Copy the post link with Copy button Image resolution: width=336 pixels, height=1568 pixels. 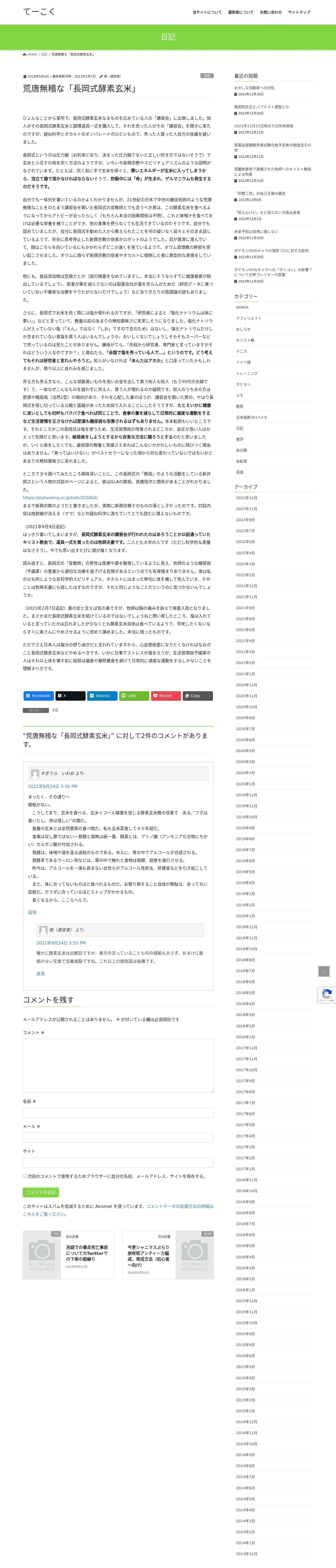click(198, 695)
